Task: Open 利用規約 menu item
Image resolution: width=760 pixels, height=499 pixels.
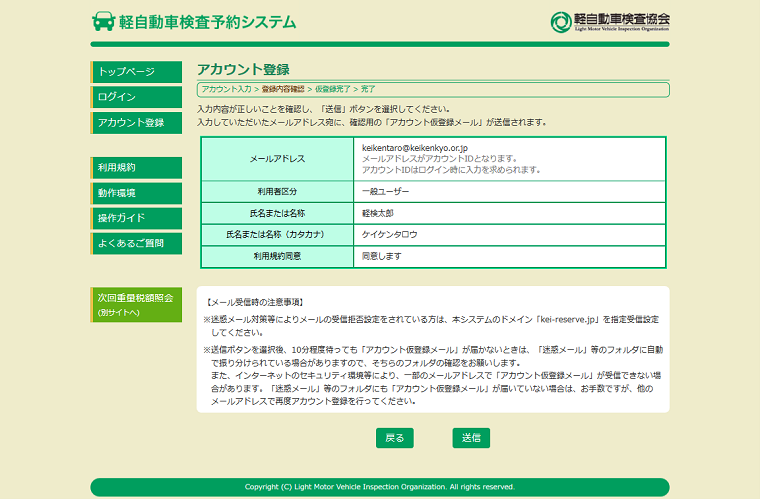Action: pos(136,168)
